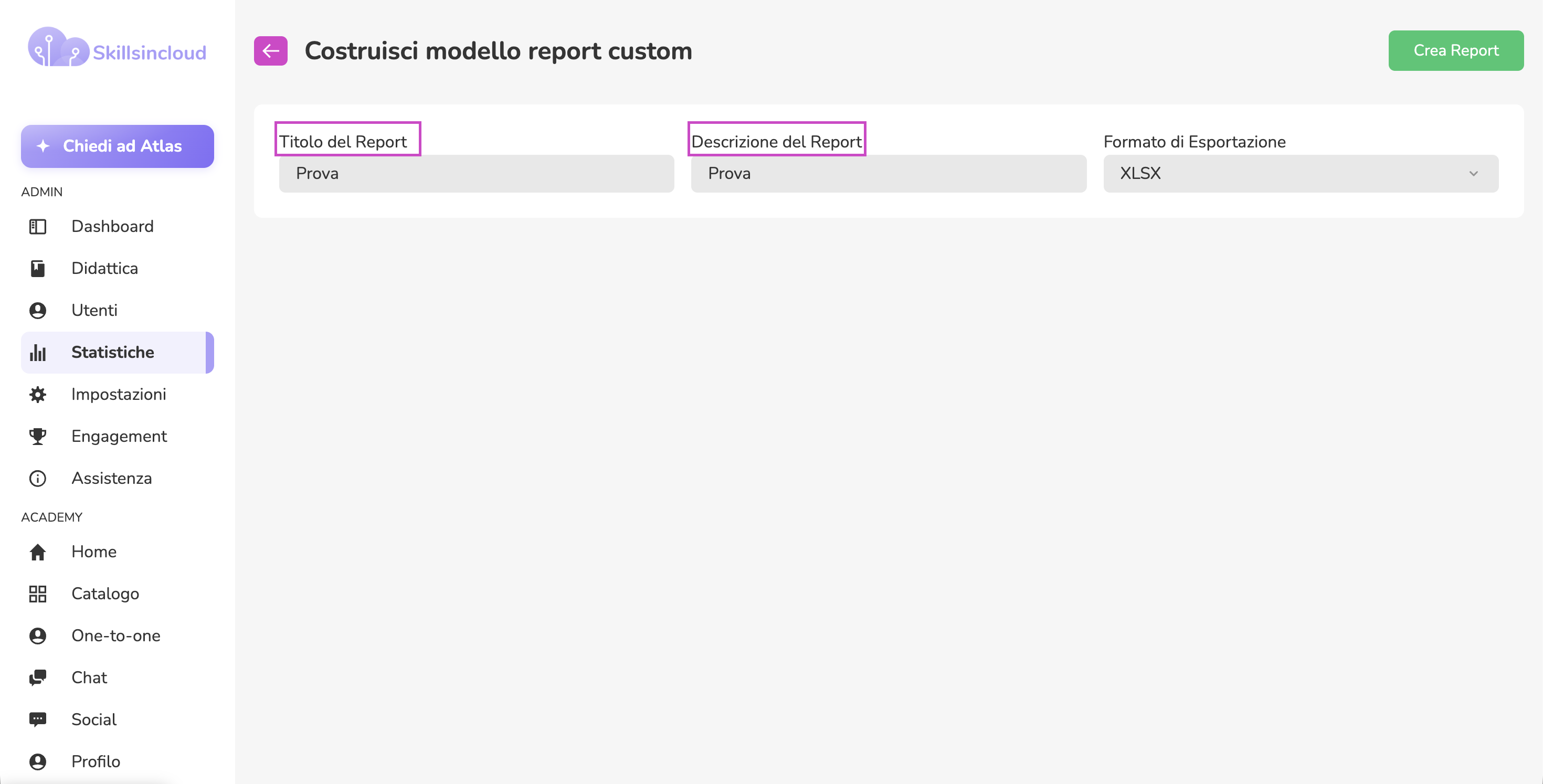Click the Chiedi ad Atlas button
Screen dimensions: 1543x784
118,146
